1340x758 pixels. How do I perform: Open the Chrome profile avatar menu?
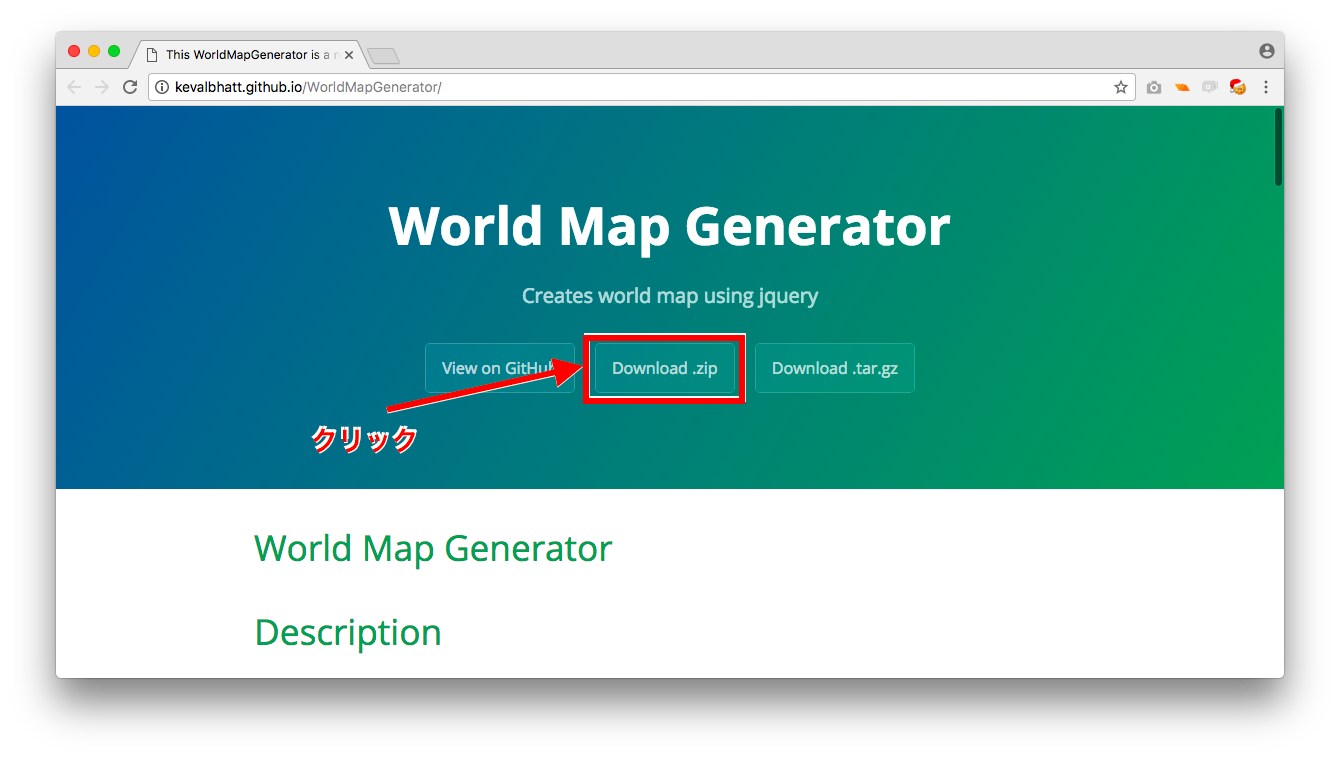1267,51
